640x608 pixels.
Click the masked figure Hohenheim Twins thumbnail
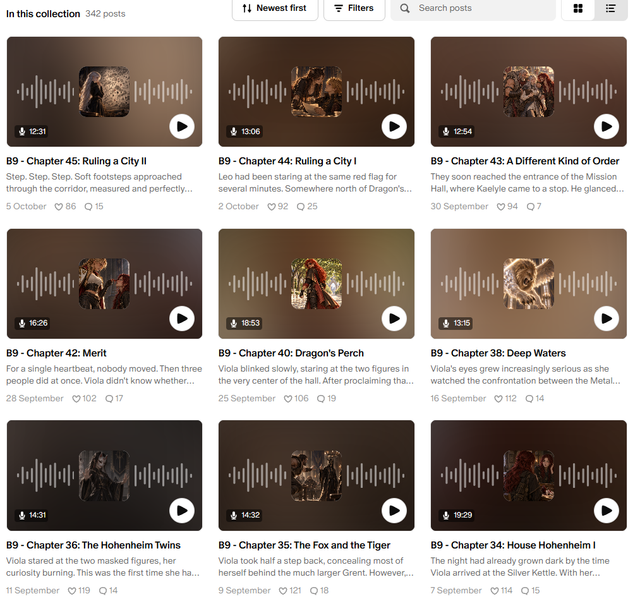coord(104,475)
